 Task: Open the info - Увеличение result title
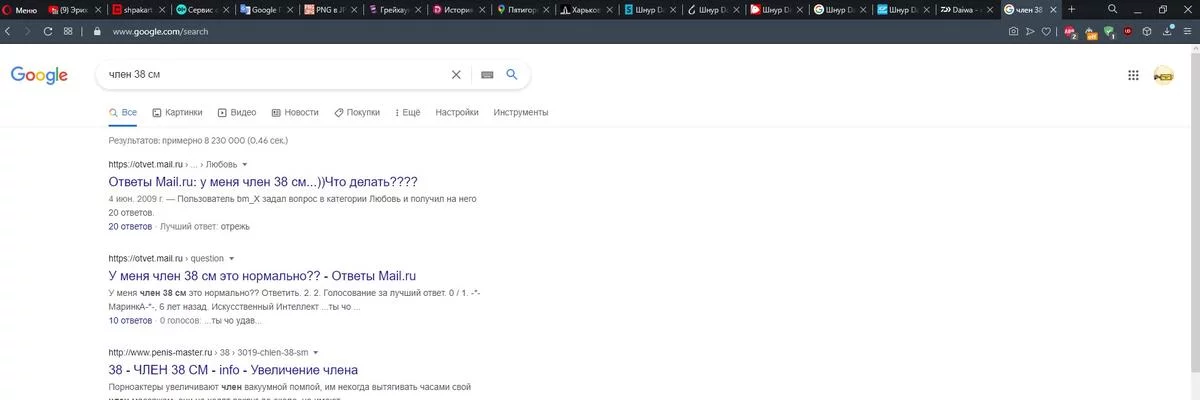pos(233,369)
